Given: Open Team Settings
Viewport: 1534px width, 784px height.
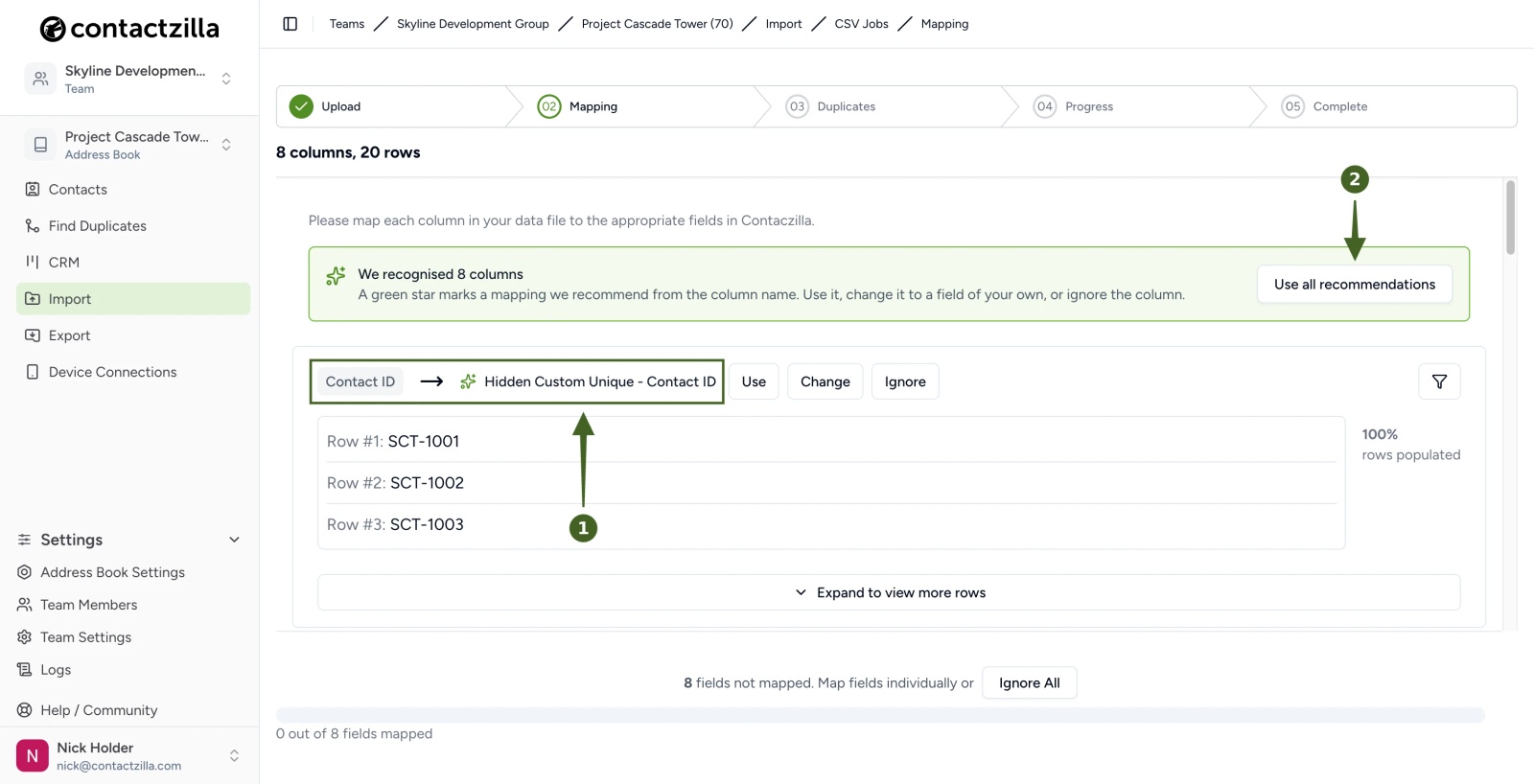Looking at the screenshot, I should 85,637.
